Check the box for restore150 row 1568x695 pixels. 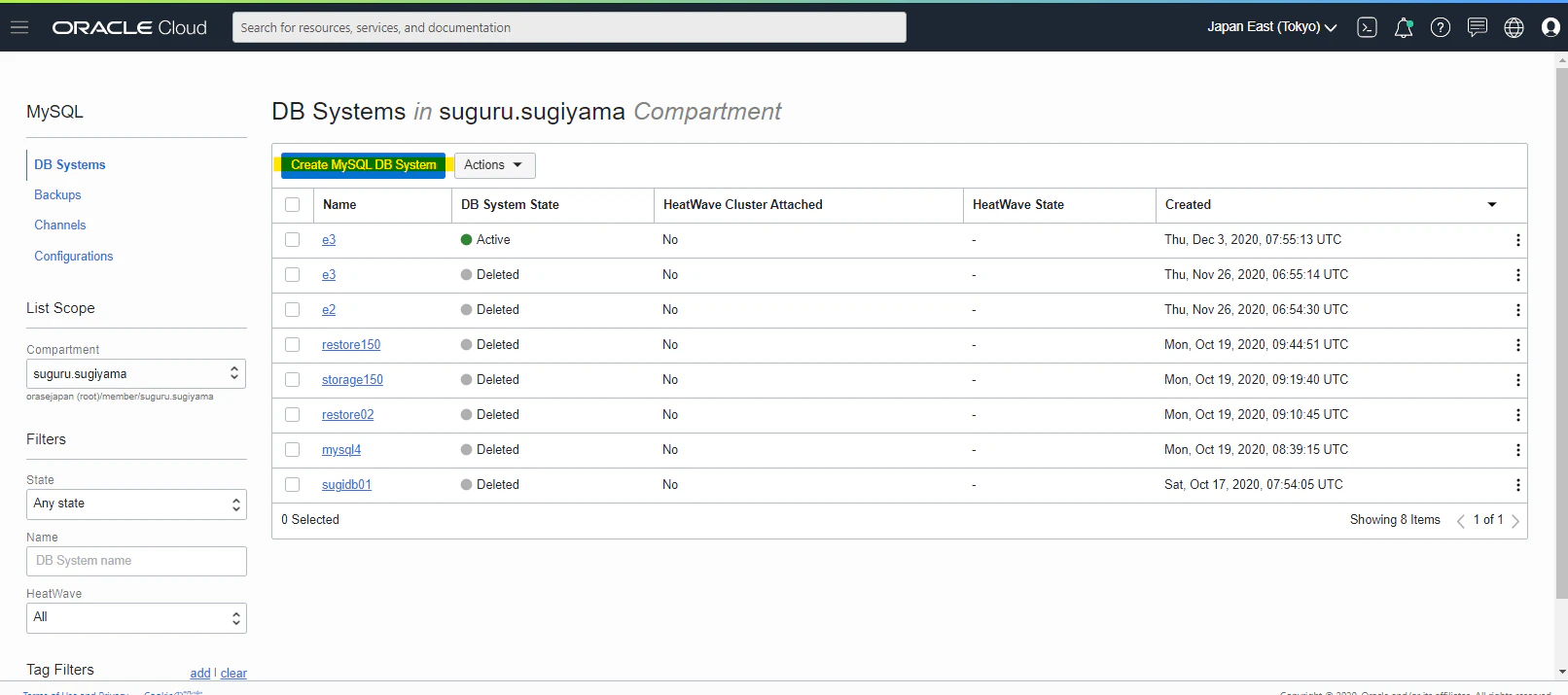point(292,345)
